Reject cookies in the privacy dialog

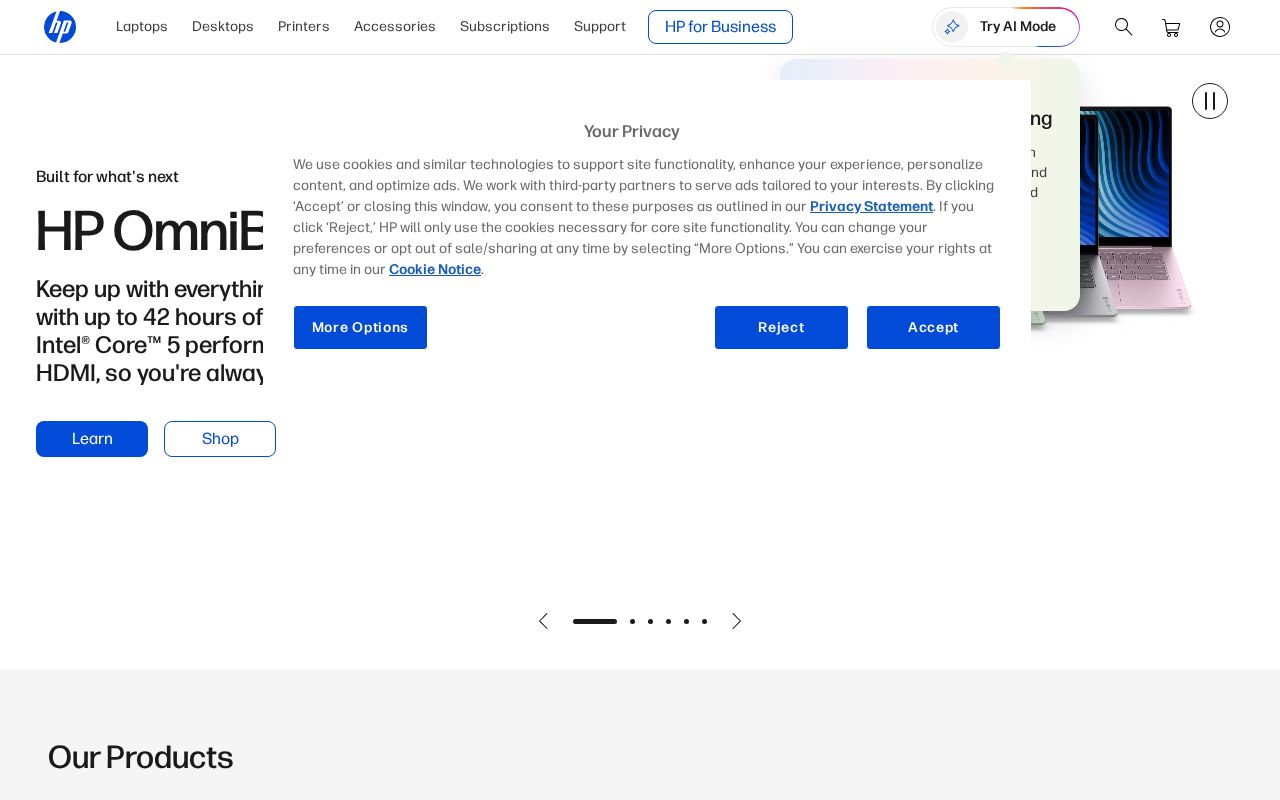[x=781, y=328]
